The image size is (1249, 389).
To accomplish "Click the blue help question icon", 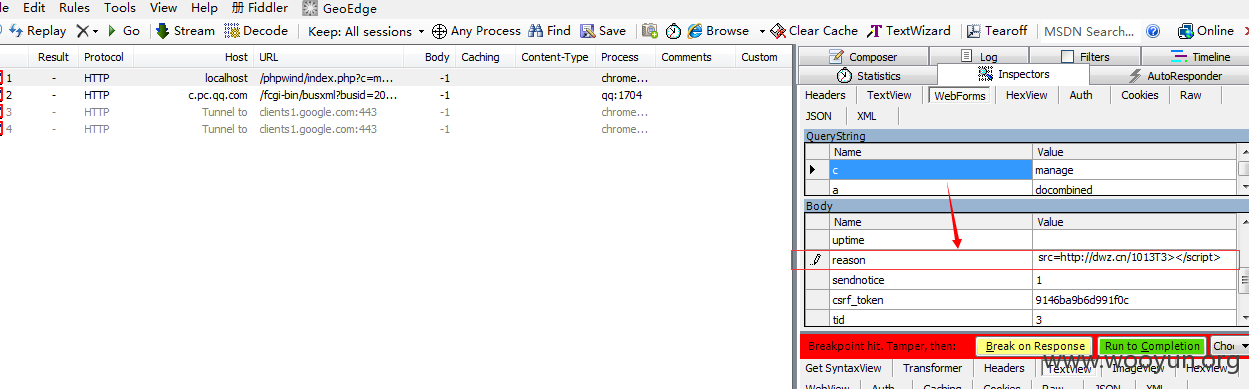I will 1153,31.
